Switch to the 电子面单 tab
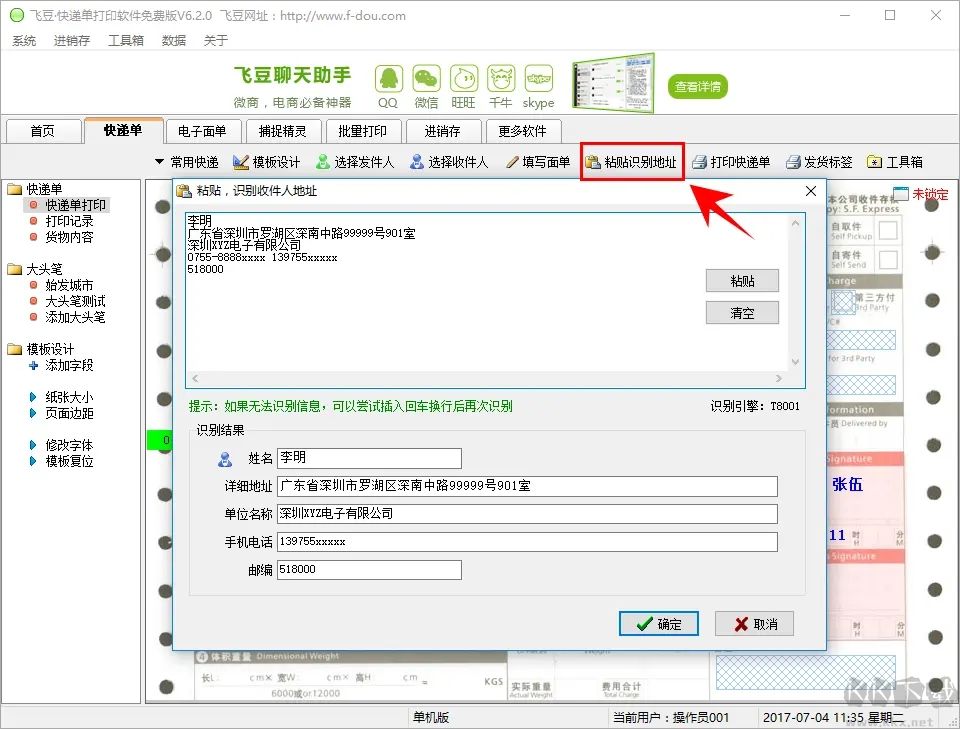 [202, 131]
